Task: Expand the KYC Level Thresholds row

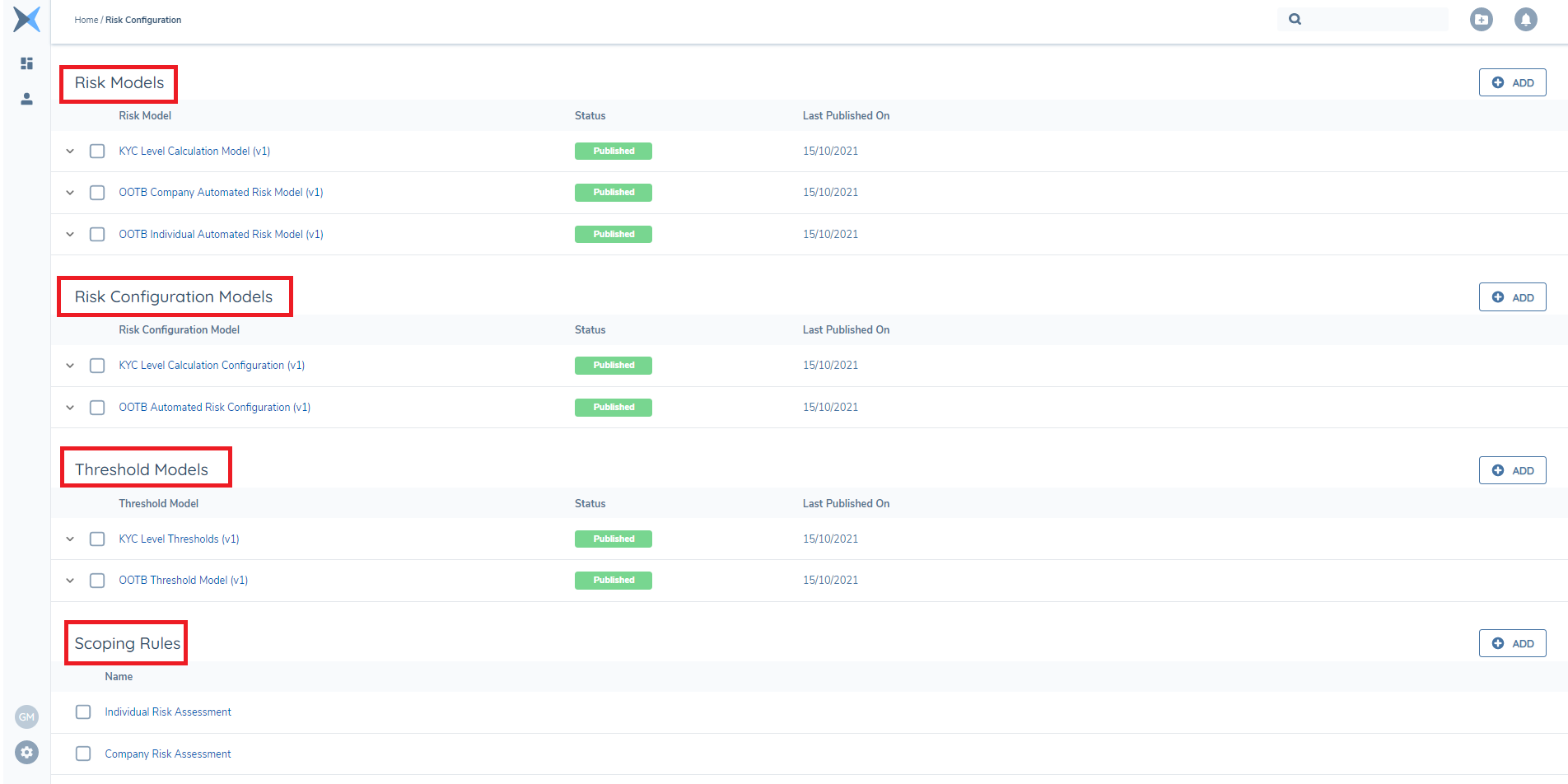Action: coord(70,539)
